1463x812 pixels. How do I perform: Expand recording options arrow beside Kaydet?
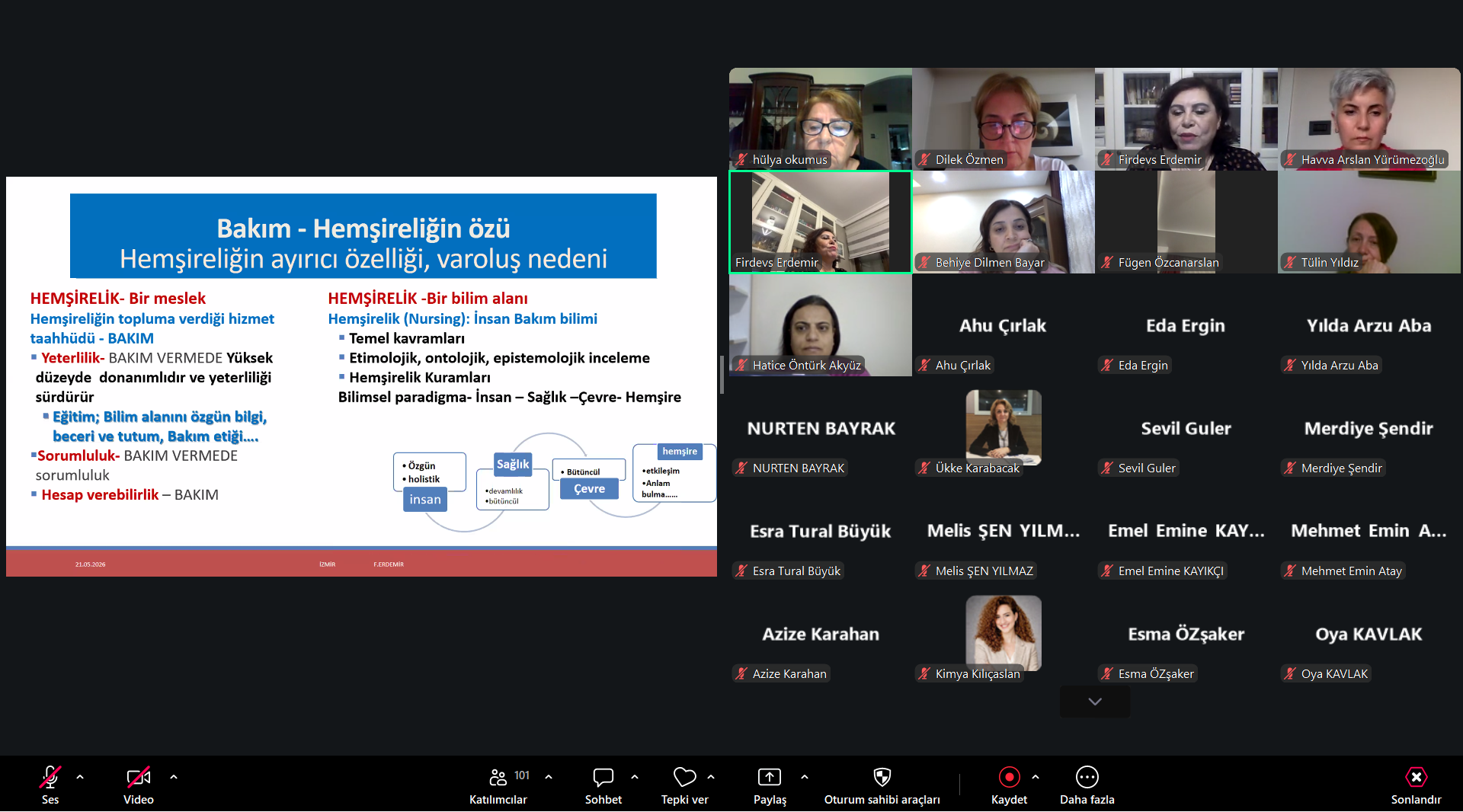click(1036, 777)
